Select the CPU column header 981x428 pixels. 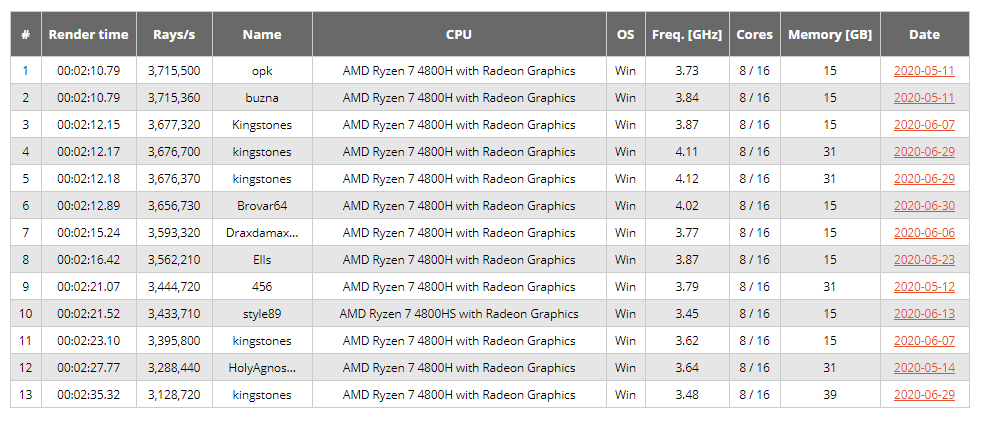(459, 34)
